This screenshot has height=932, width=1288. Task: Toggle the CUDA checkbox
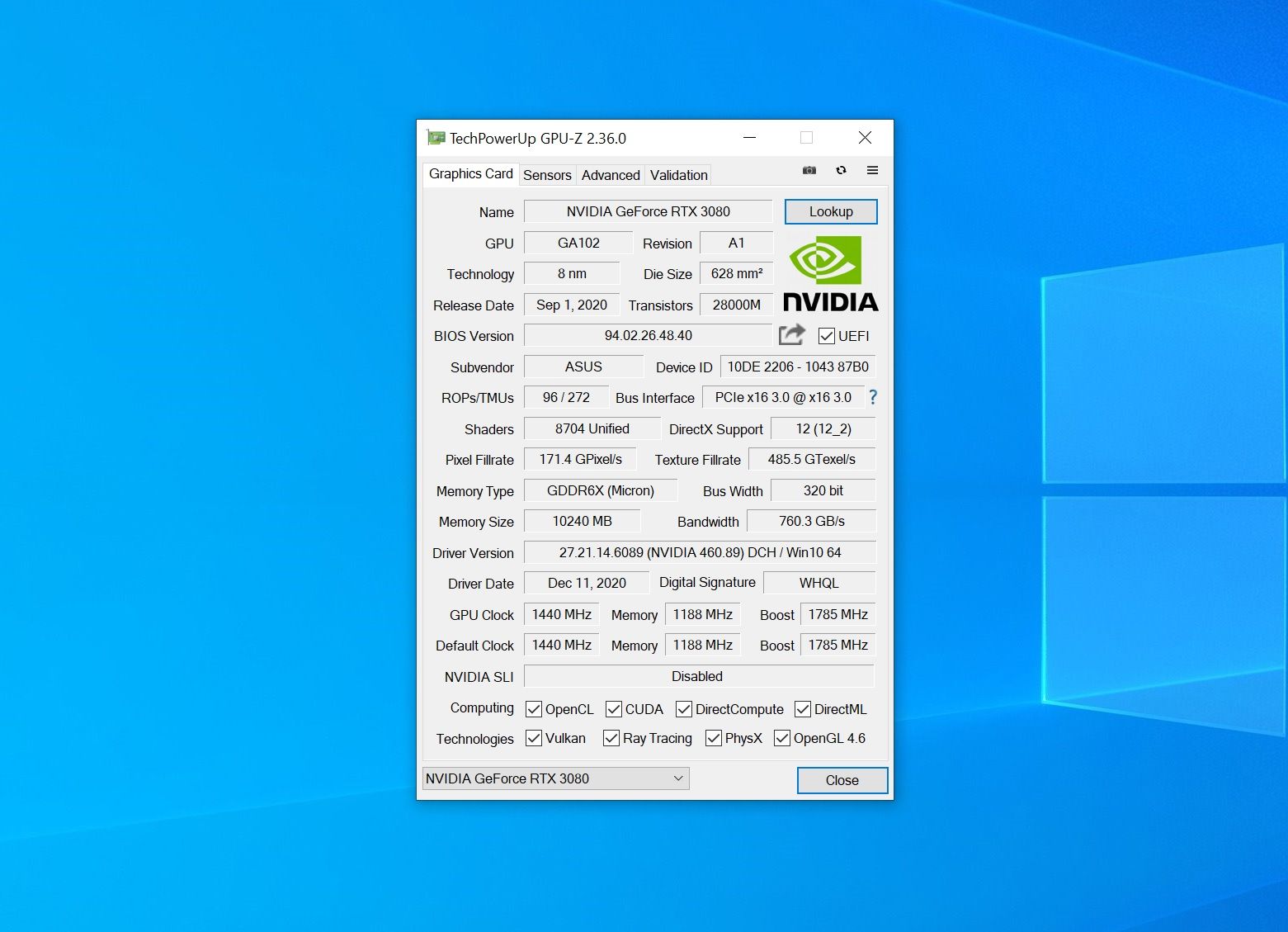click(x=614, y=709)
